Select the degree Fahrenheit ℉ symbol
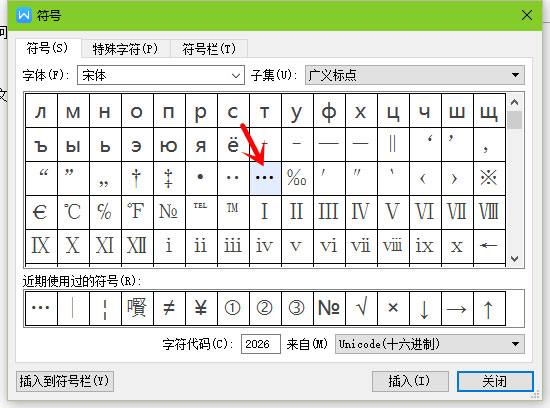The width and height of the screenshot is (550, 408). pos(137,212)
